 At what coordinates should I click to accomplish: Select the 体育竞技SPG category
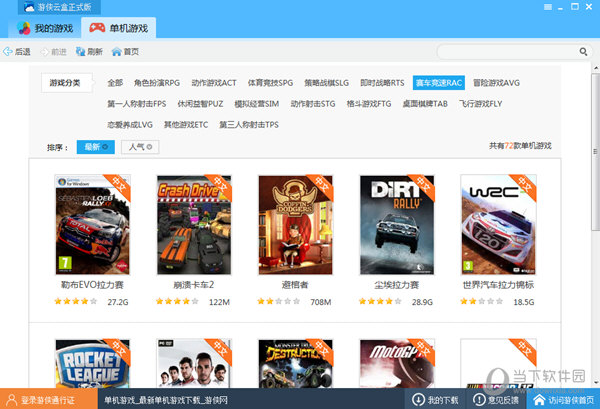270,83
